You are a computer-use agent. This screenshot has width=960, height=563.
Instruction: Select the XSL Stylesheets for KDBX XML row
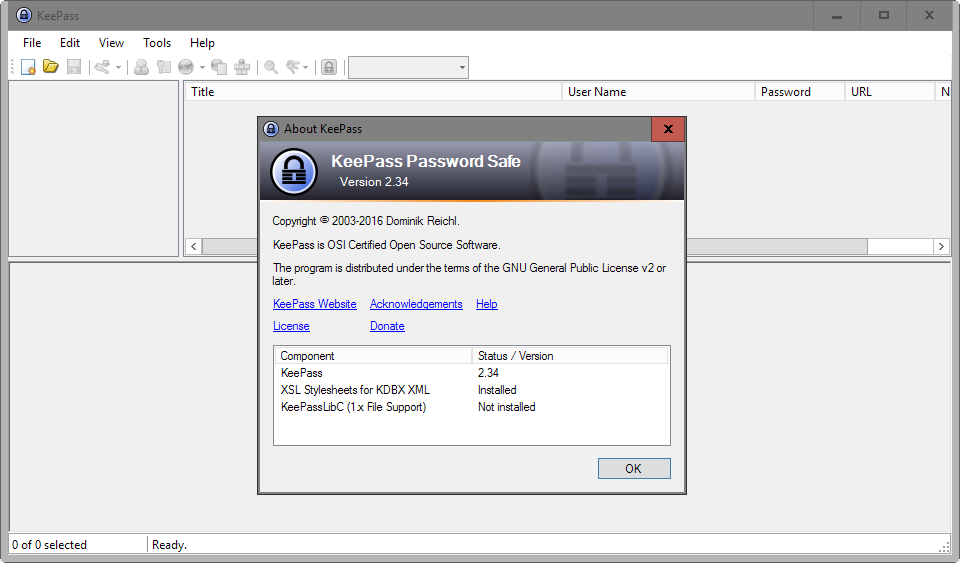(x=471, y=390)
